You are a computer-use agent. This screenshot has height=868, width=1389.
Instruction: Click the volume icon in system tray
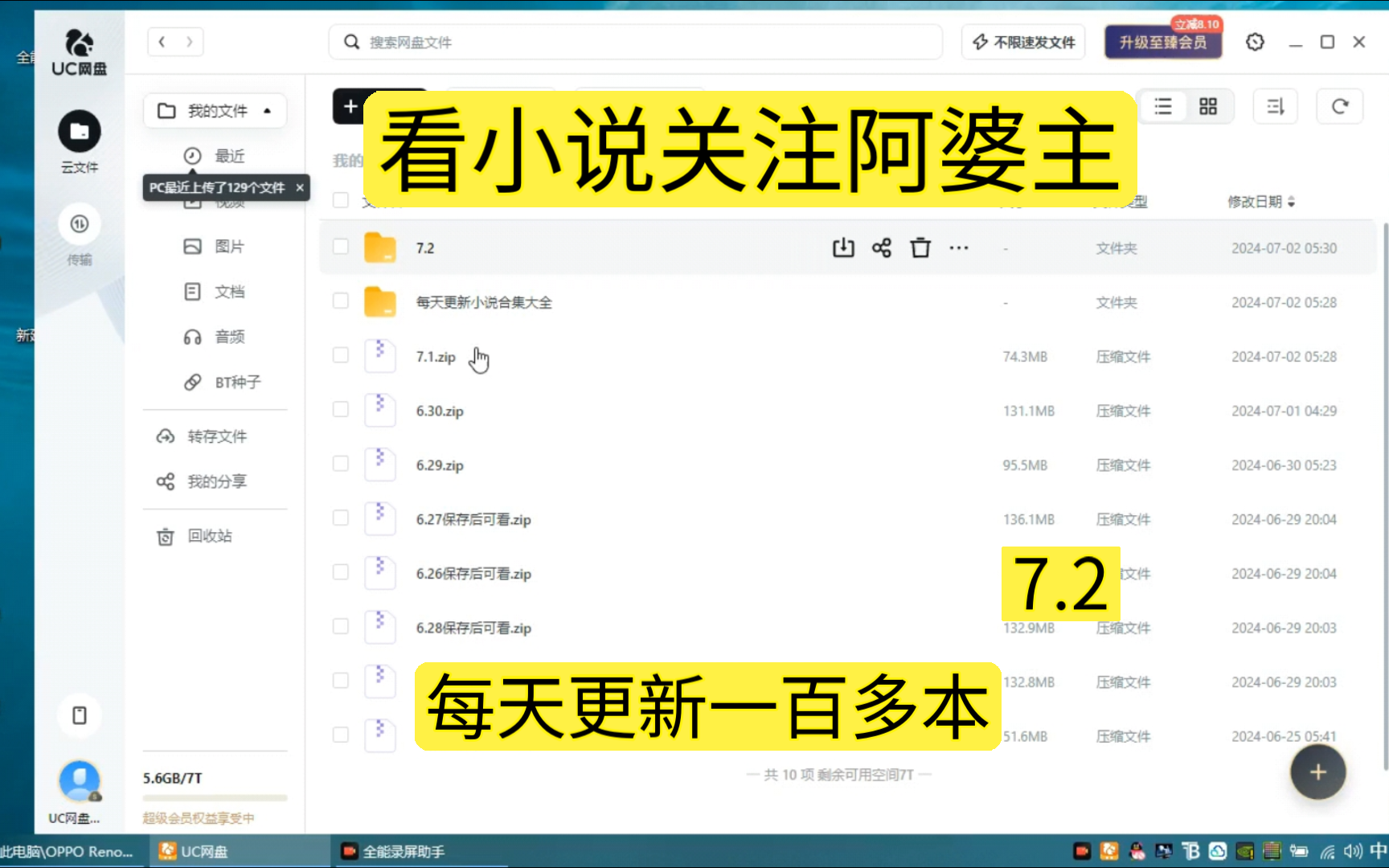1352,851
